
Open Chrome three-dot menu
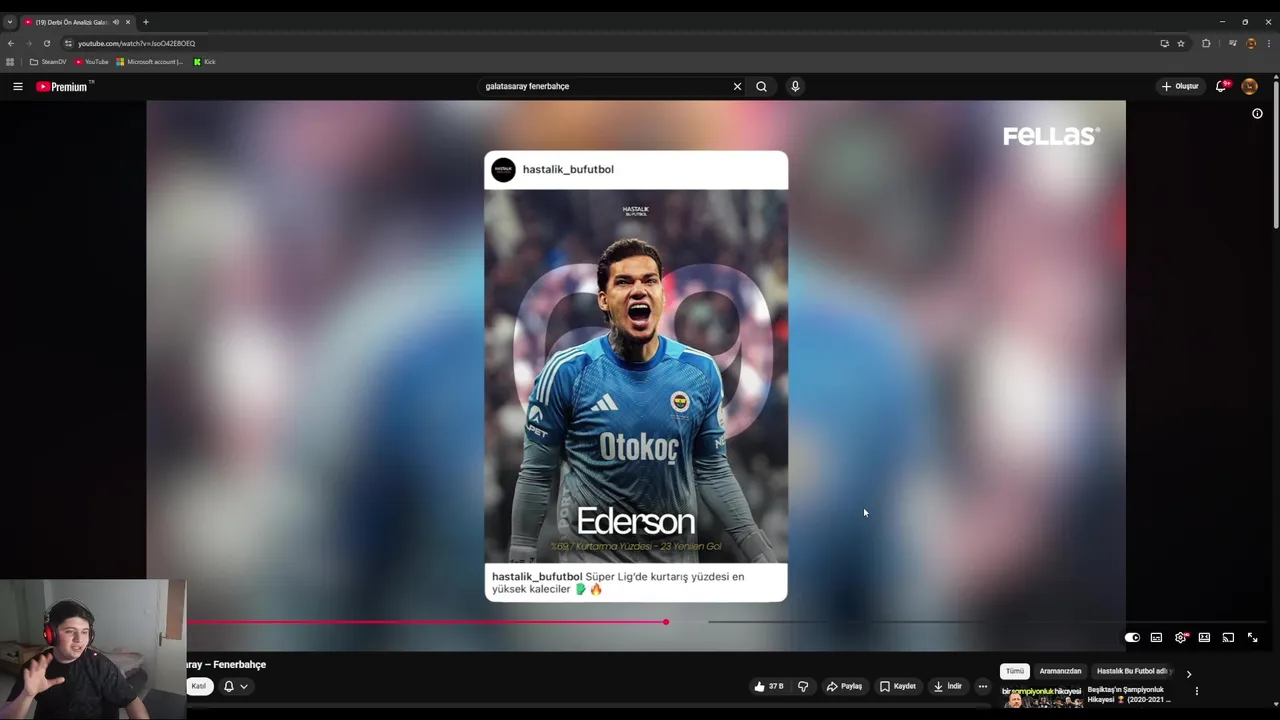click(1269, 44)
